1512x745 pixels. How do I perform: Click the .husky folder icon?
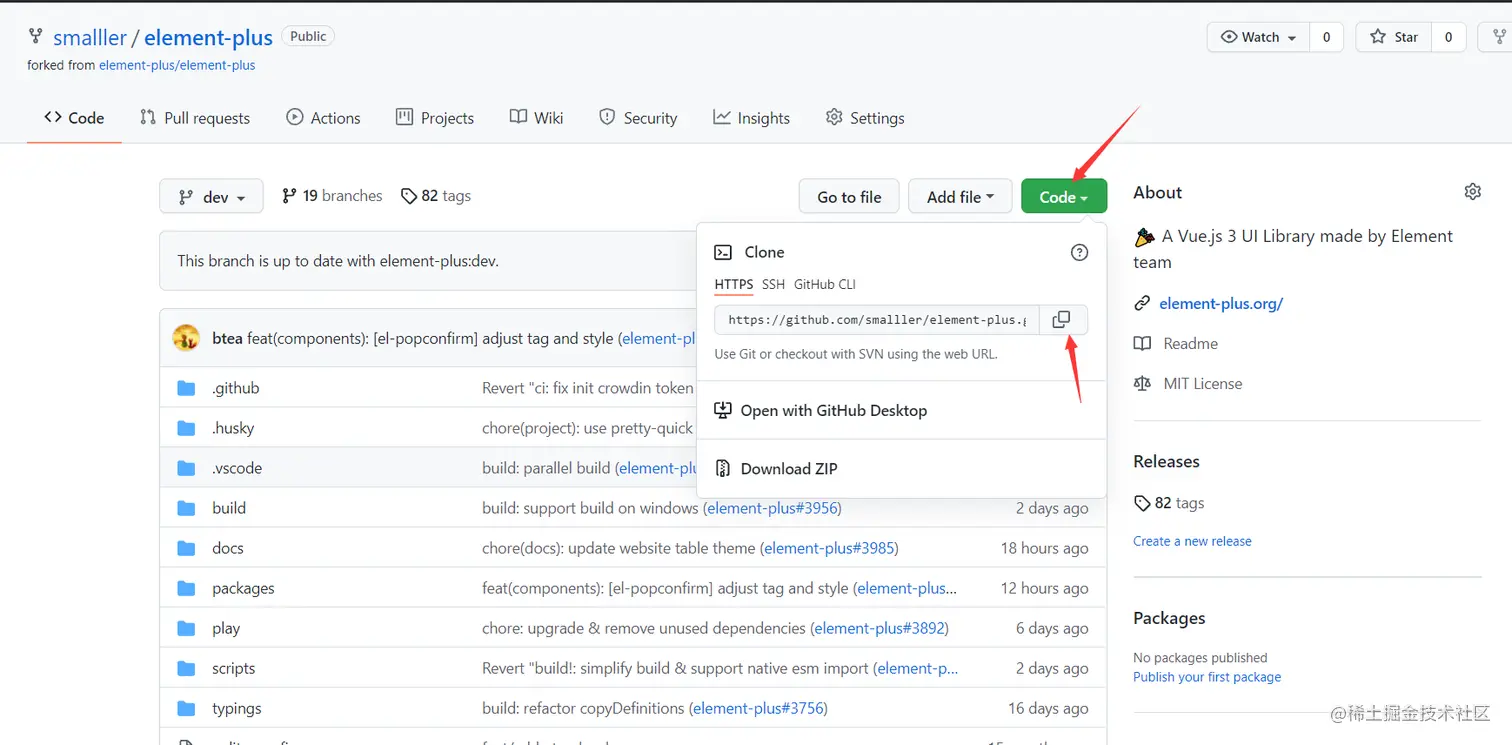point(186,428)
